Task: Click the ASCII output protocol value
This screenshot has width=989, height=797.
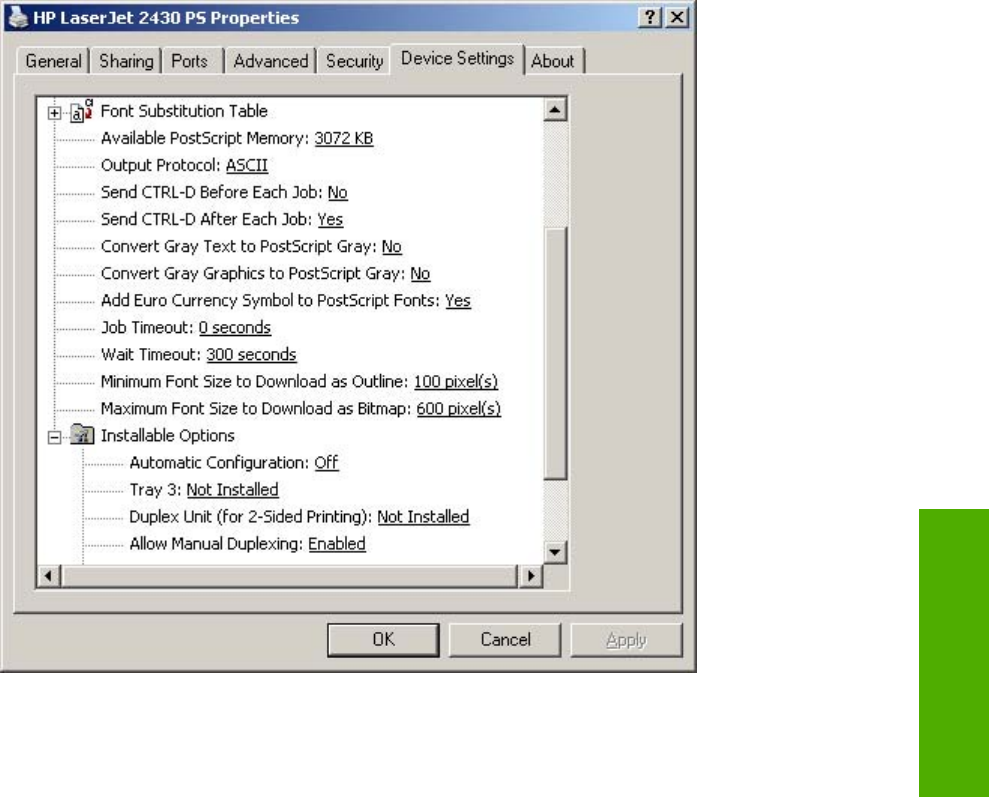Action: [247, 165]
